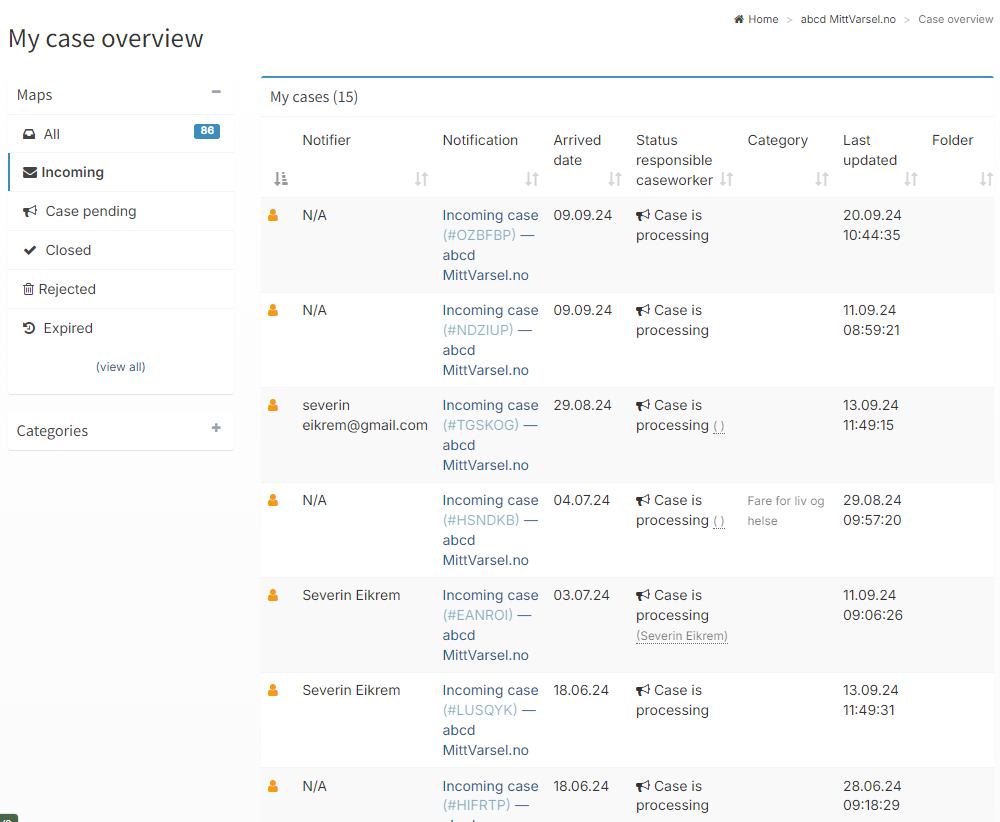This screenshot has width=1000, height=822.
Task: Click the Expired history icon
Action: (29, 328)
